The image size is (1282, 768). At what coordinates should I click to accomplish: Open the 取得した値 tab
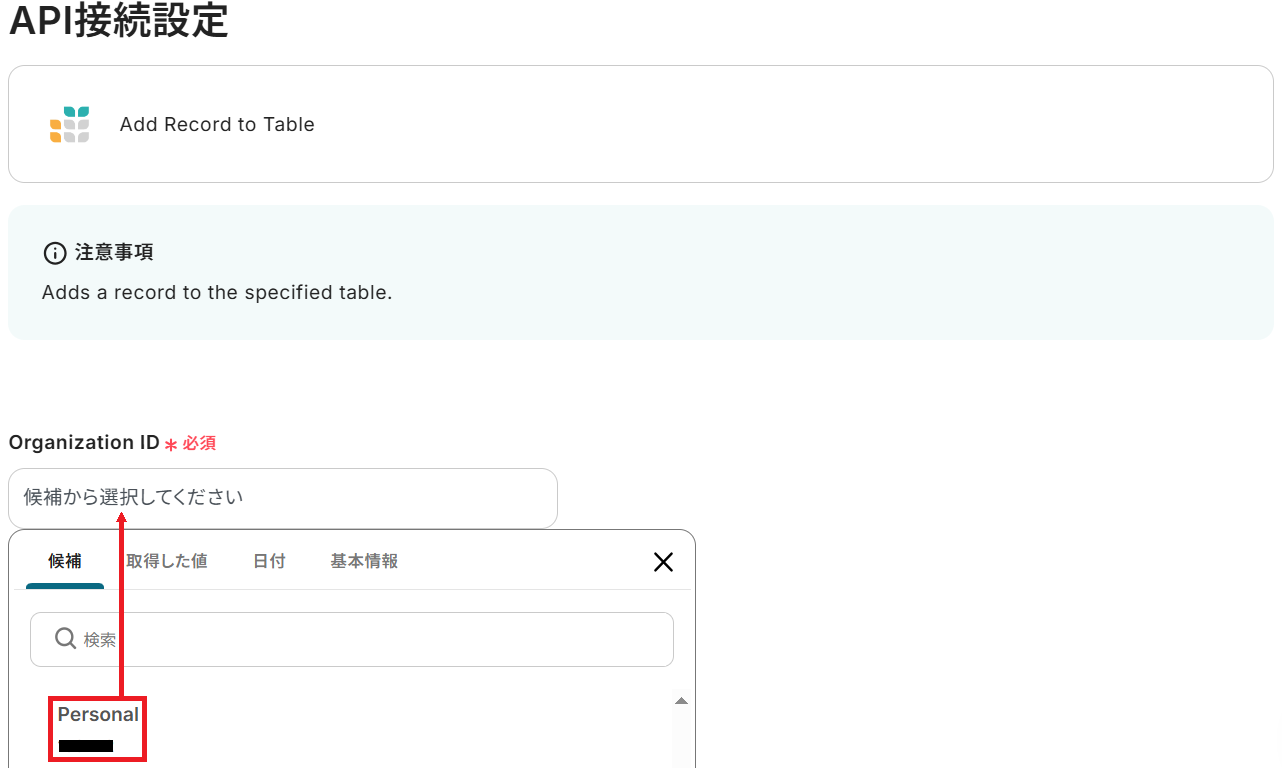(167, 562)
